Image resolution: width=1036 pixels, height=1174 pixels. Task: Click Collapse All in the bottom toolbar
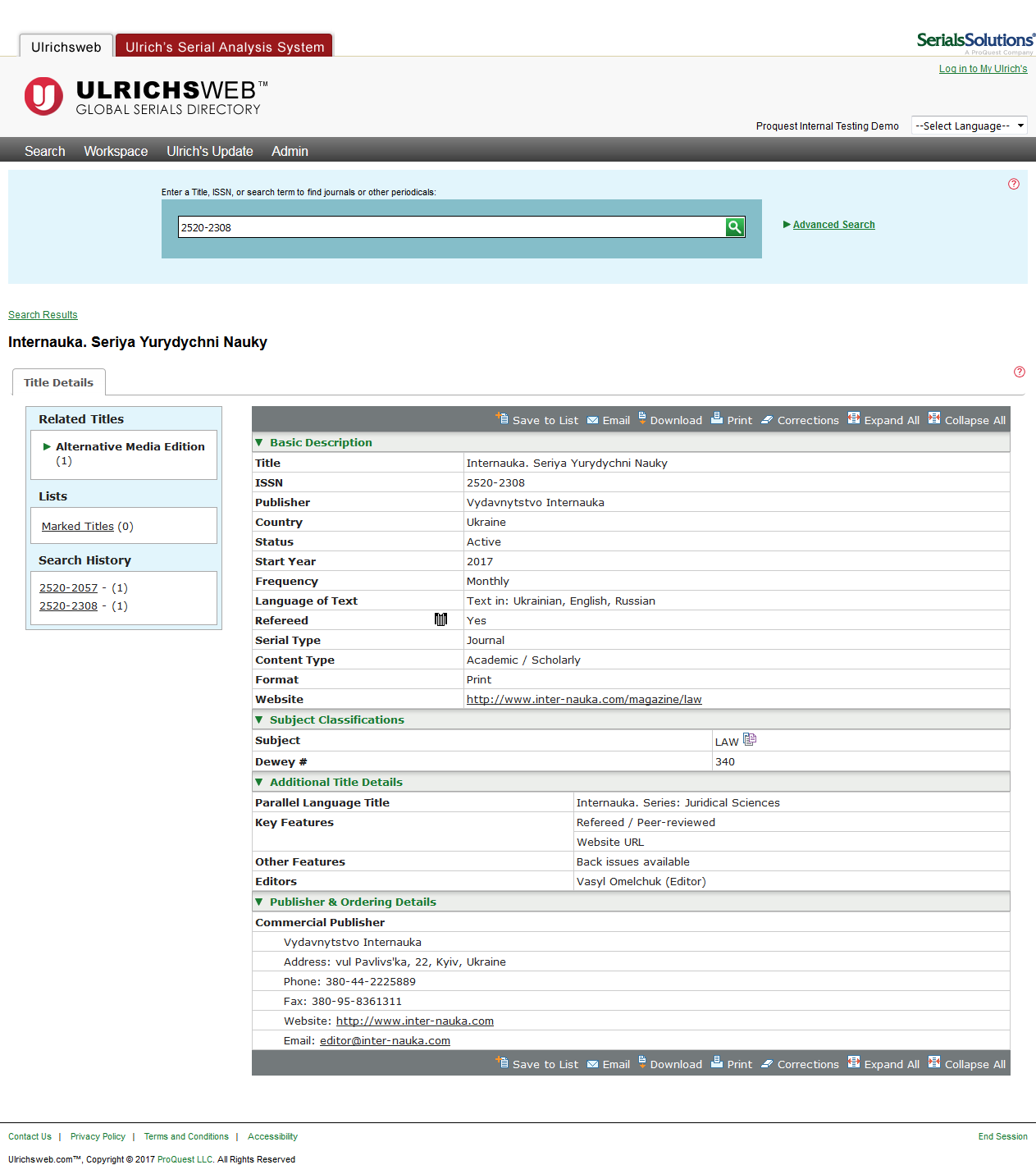(x=967, y=1063)
